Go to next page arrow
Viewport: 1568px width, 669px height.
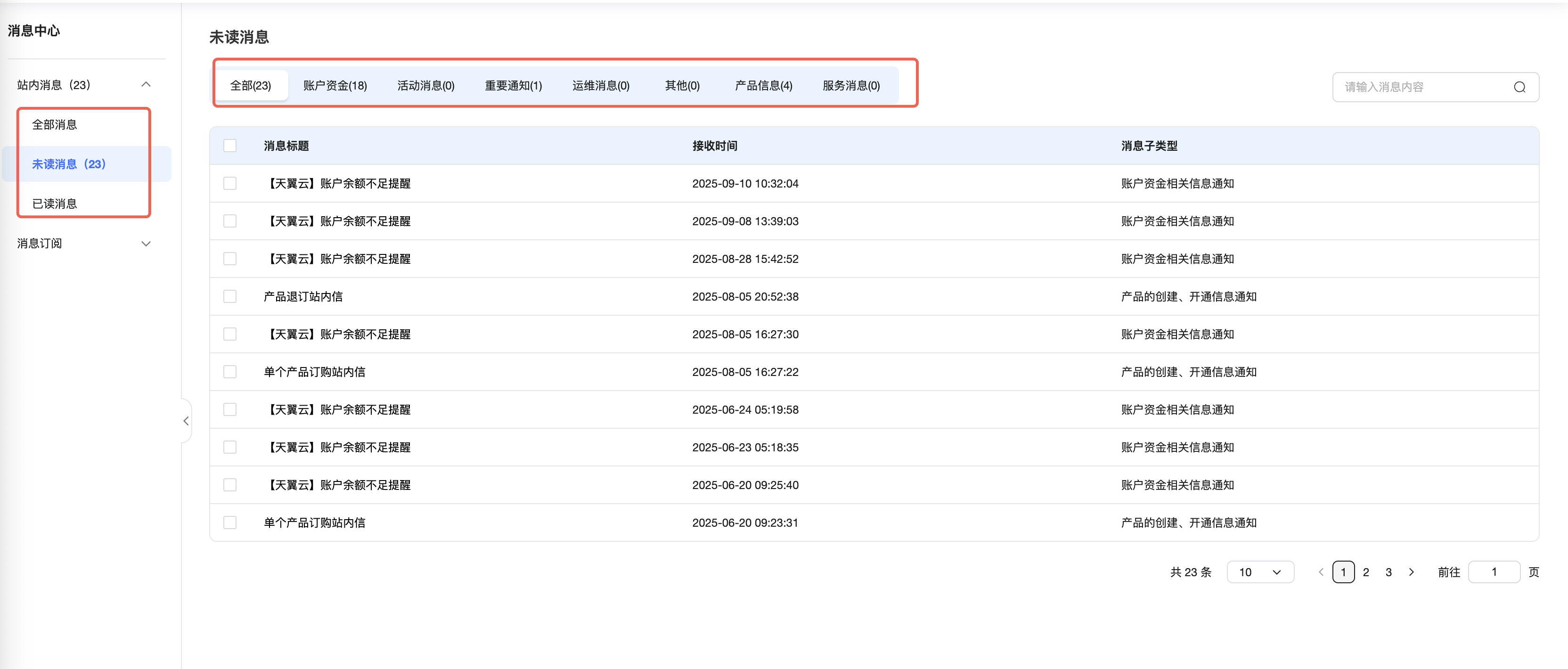pos(1411,572)
